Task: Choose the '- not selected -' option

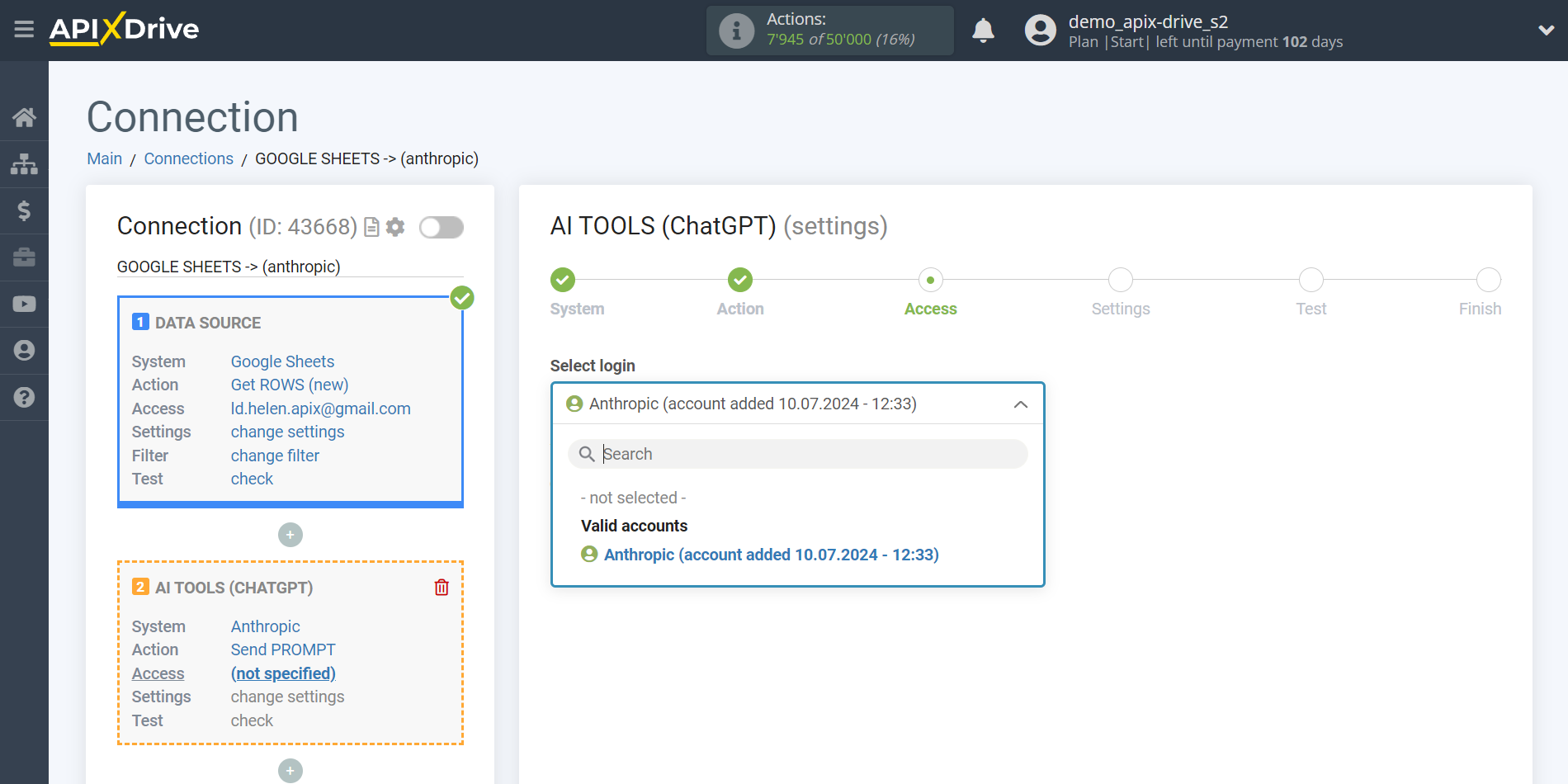Action: [x=634, y=498]
